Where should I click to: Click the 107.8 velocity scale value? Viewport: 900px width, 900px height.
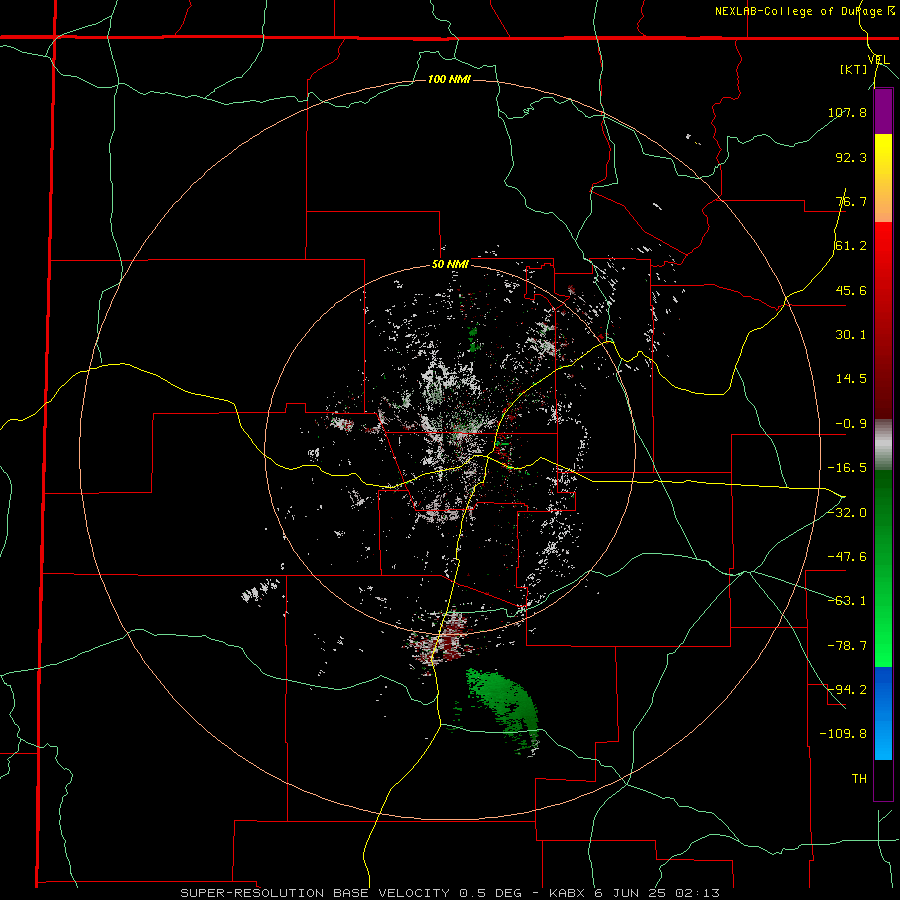pyautogui.click(x=847, y=112)
